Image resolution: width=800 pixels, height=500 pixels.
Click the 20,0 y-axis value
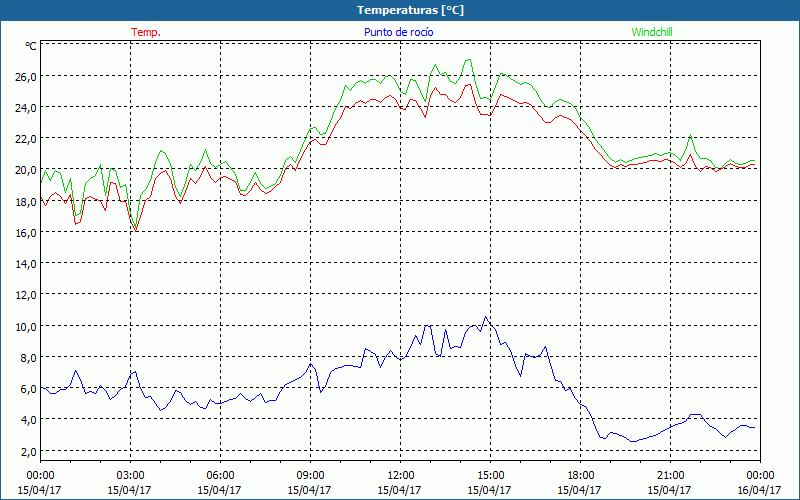pyautogui.click(x=26, y=170)
